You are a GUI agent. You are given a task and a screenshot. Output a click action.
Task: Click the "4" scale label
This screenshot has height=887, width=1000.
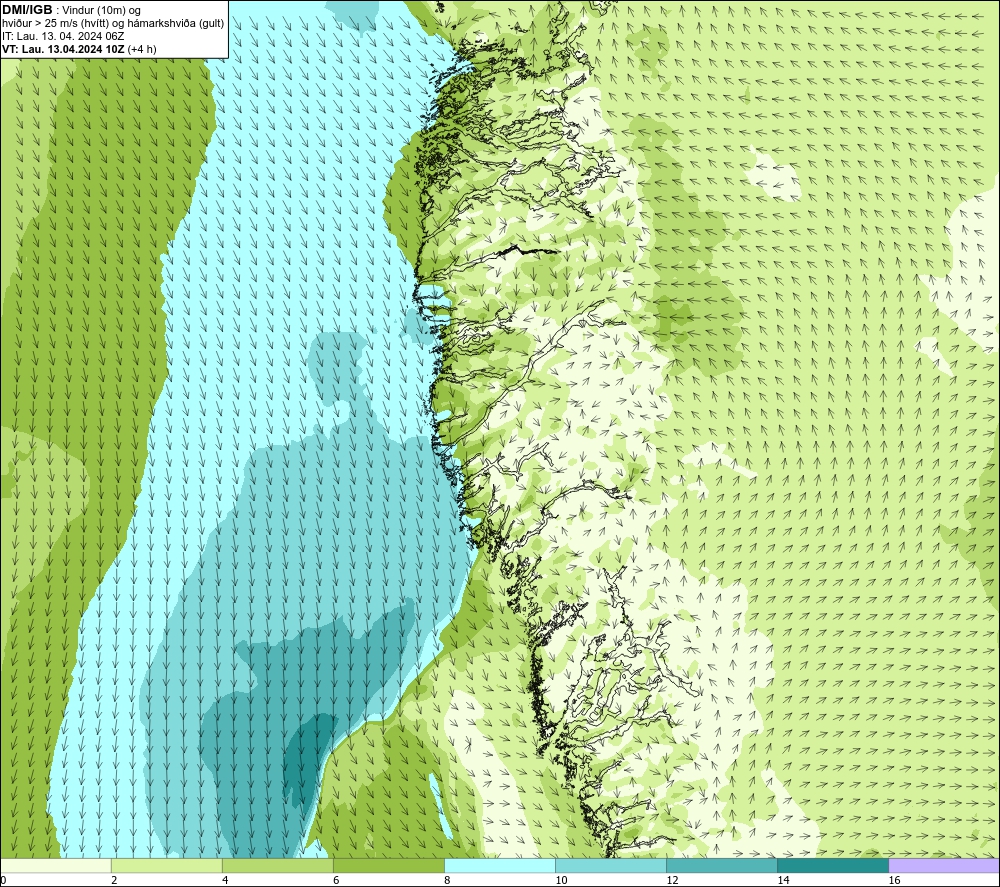(x=225, y=880)
